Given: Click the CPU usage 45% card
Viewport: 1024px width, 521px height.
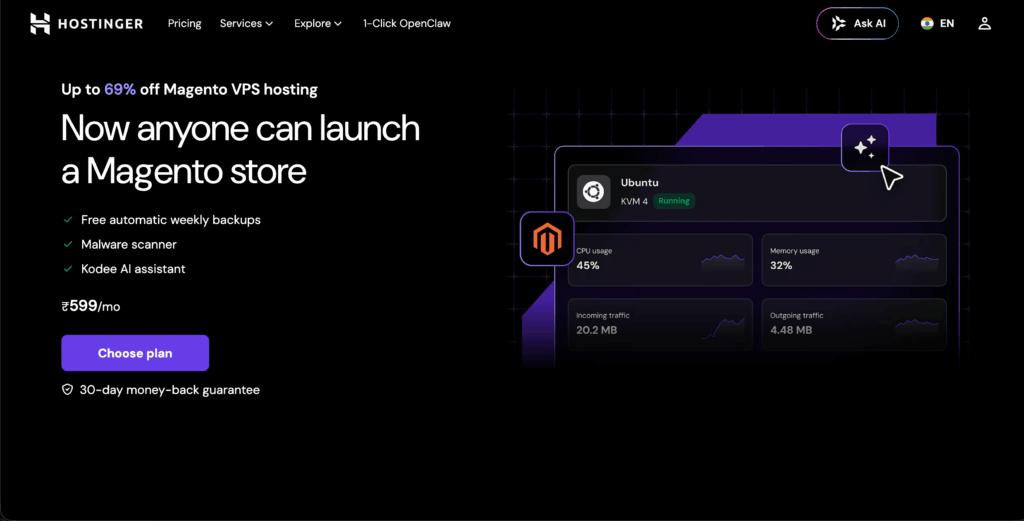Looking at the screenshot, I should pyautogui.click(x=660, y=260).
